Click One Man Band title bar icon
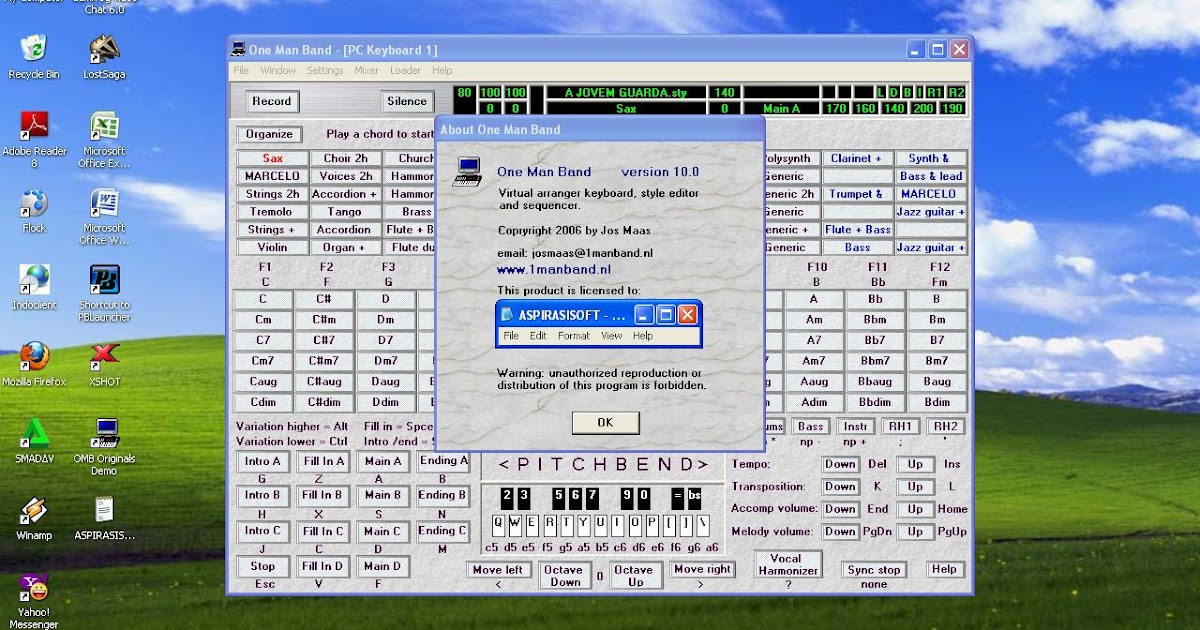The height and width of the screenshot is (630, 1200). [x=238, y=49]
